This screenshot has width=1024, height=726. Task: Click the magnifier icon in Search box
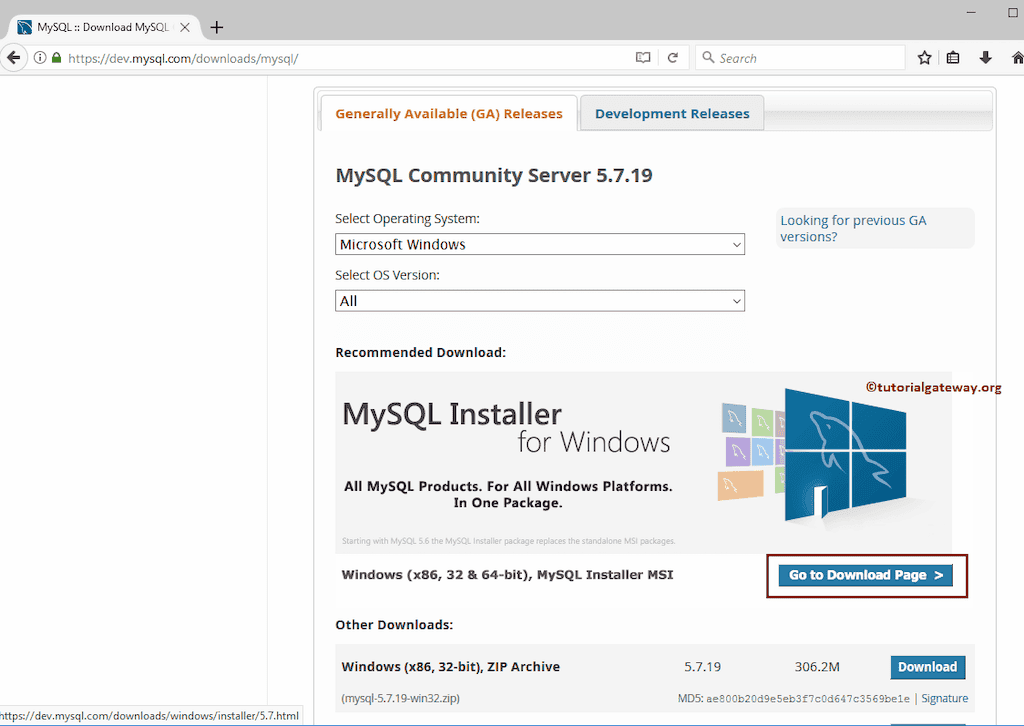[x=708, y=57]
